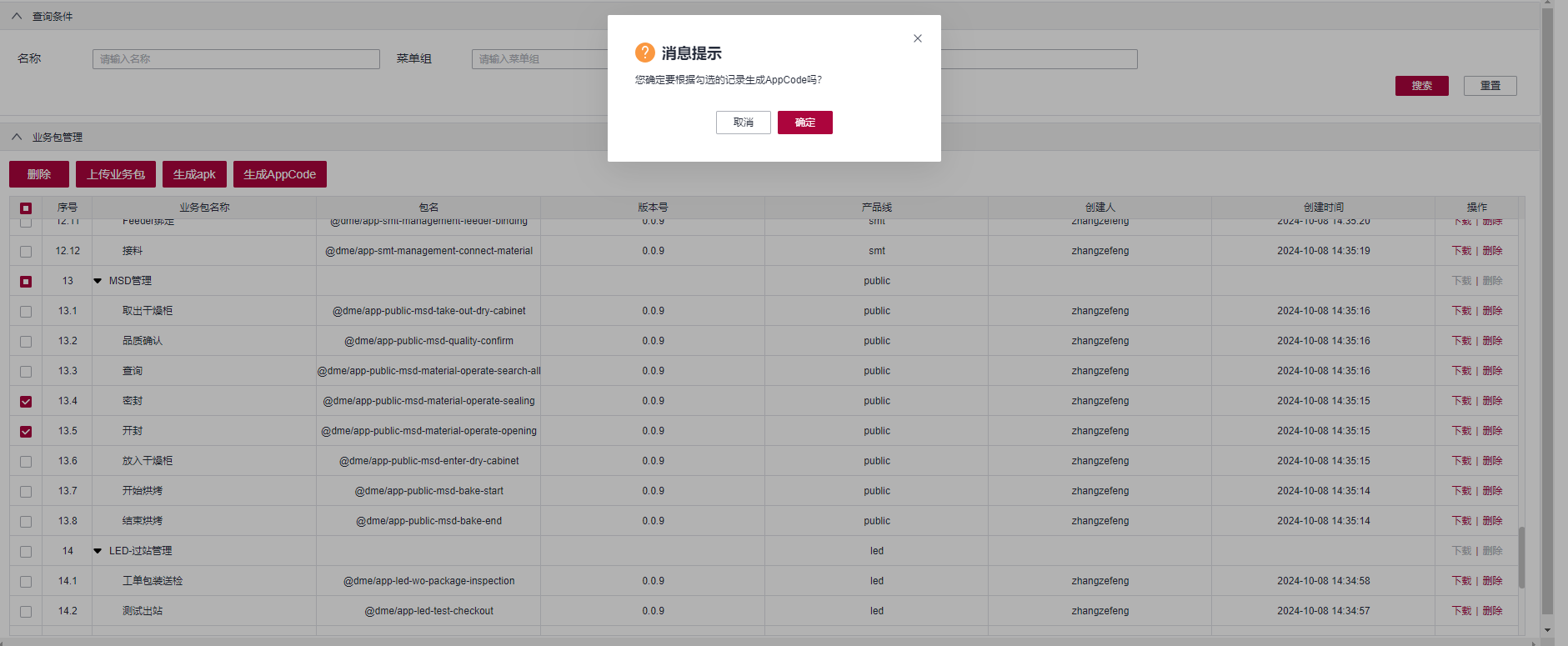Confirm AppCode generation with 确定 button
Viewport: 1568px width, 646px height.
[x=804, y=123]
